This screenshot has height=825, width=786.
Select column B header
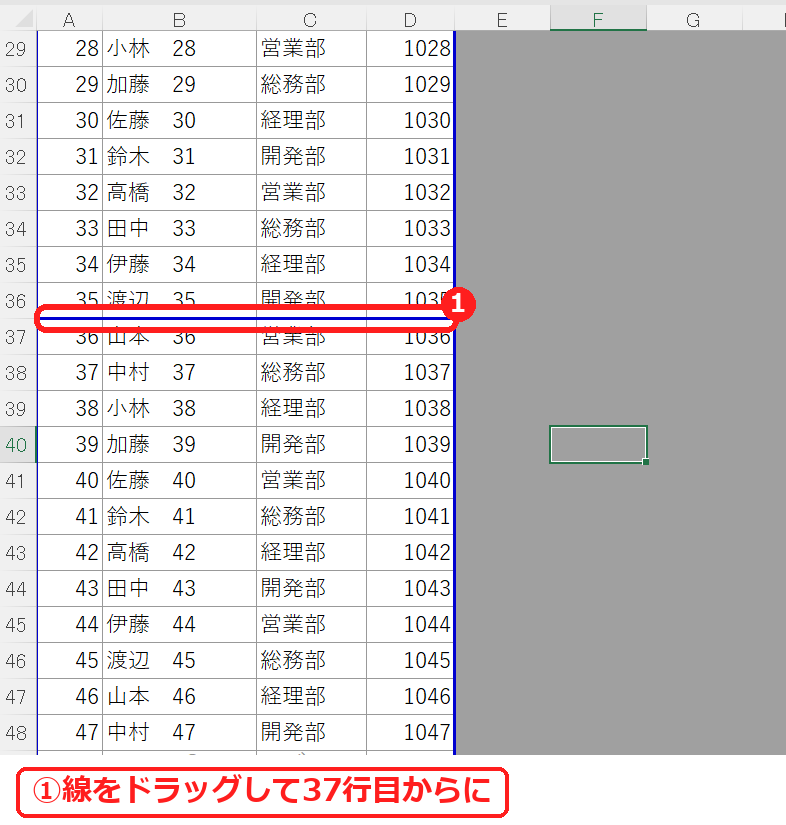coord(179,19)
